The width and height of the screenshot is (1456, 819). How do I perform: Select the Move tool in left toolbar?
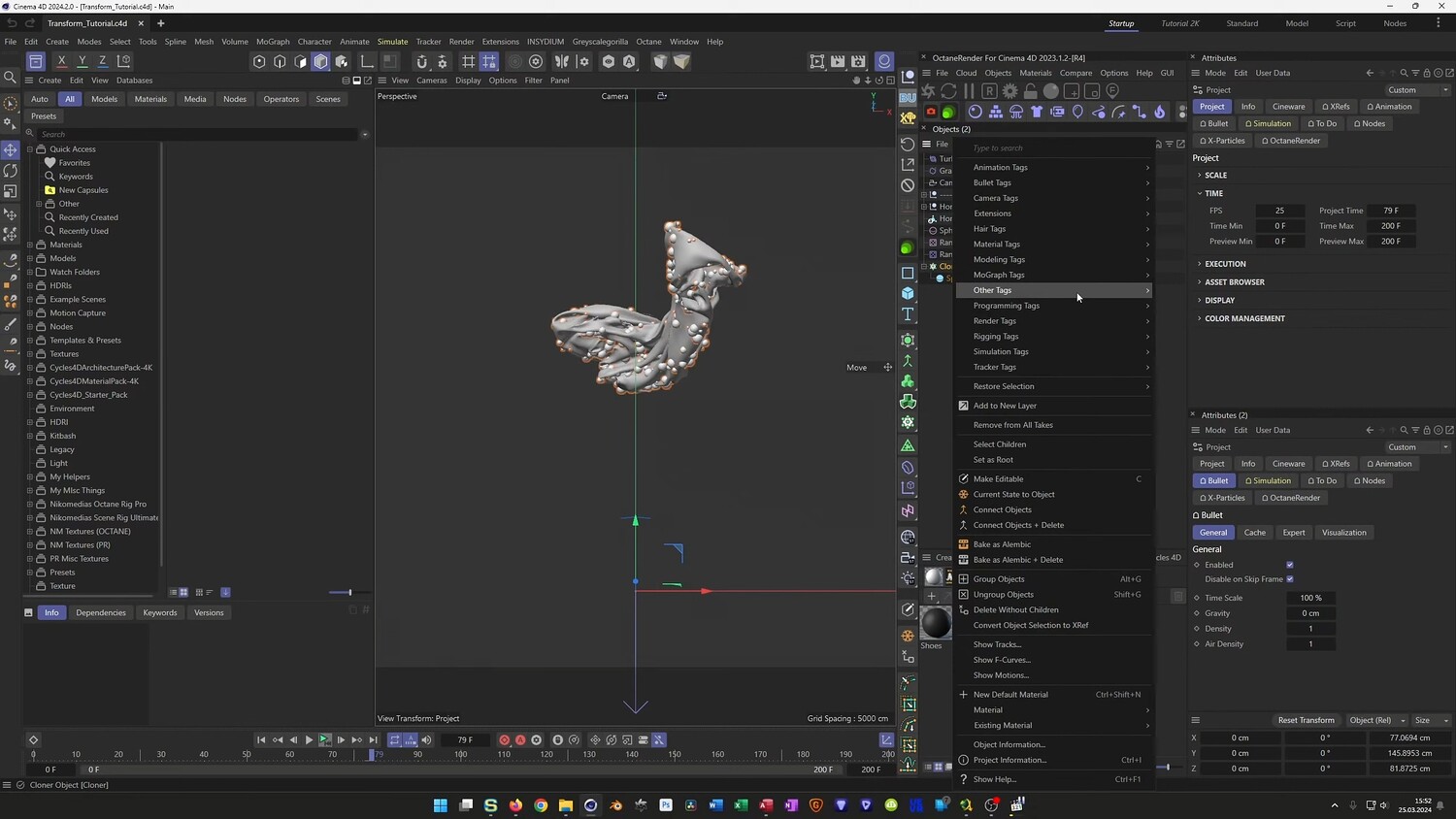(11, 149)
